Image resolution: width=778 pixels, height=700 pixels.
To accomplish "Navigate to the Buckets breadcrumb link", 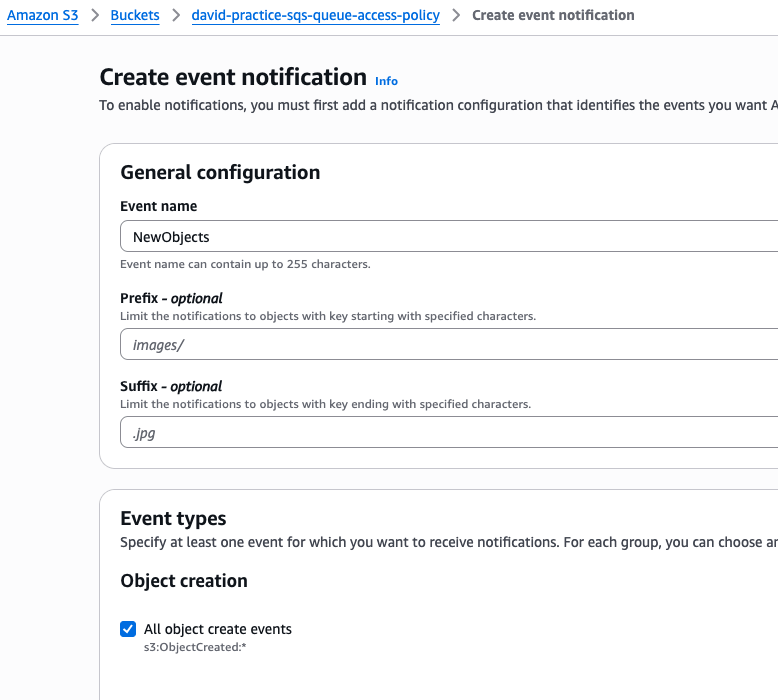I will point(135,16).
